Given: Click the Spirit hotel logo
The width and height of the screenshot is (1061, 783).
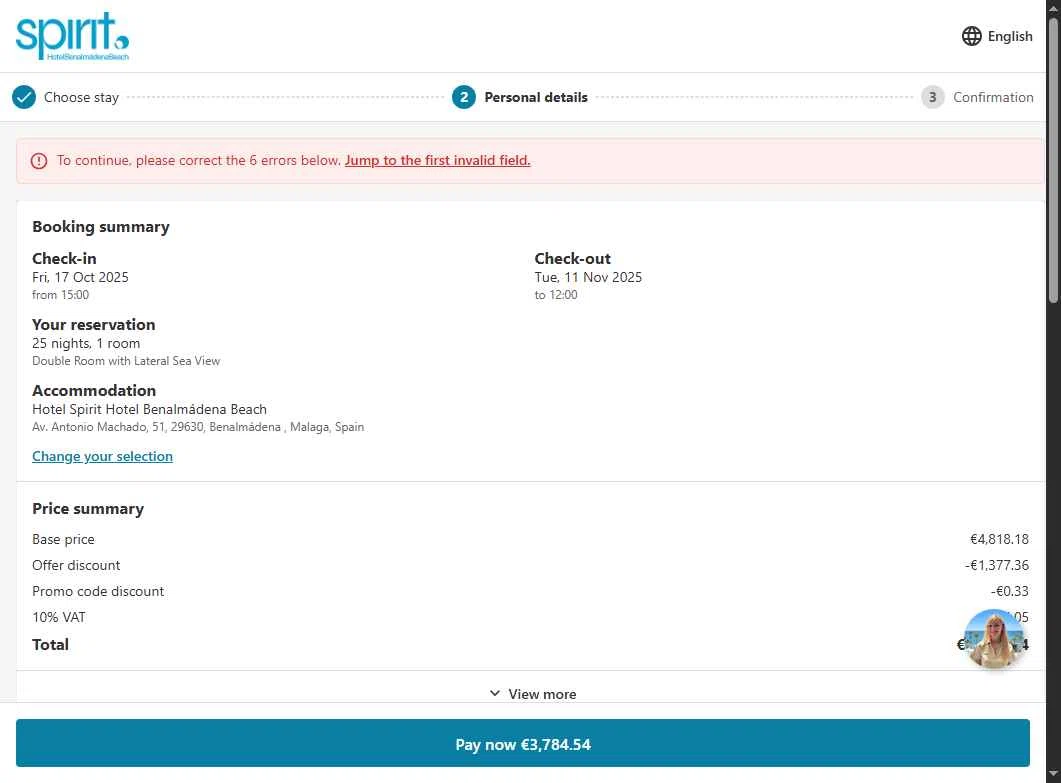Looking at the screenshot, I should [72, 36].
